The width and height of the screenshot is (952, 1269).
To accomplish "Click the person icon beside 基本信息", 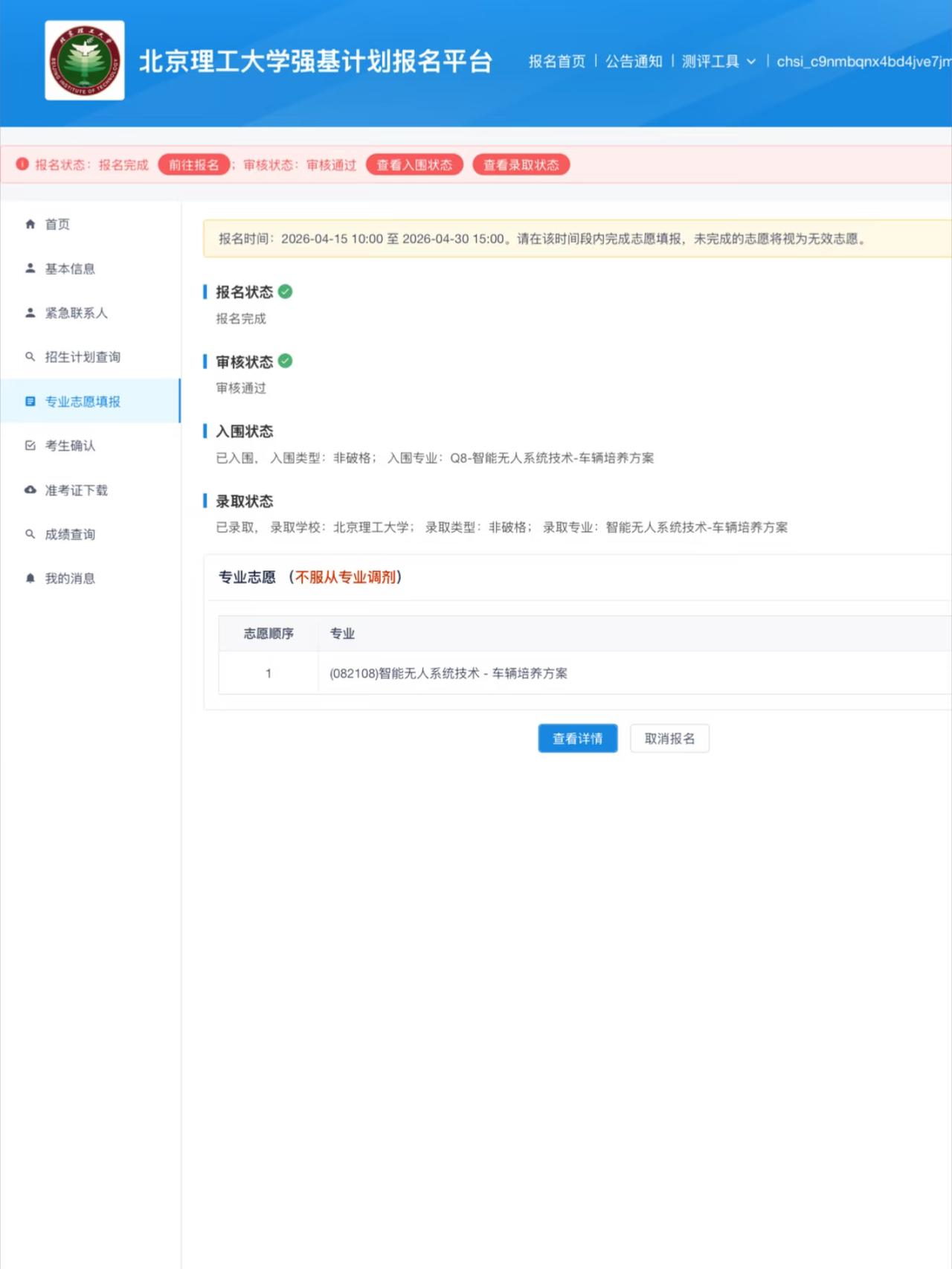I will coord(30,268).
